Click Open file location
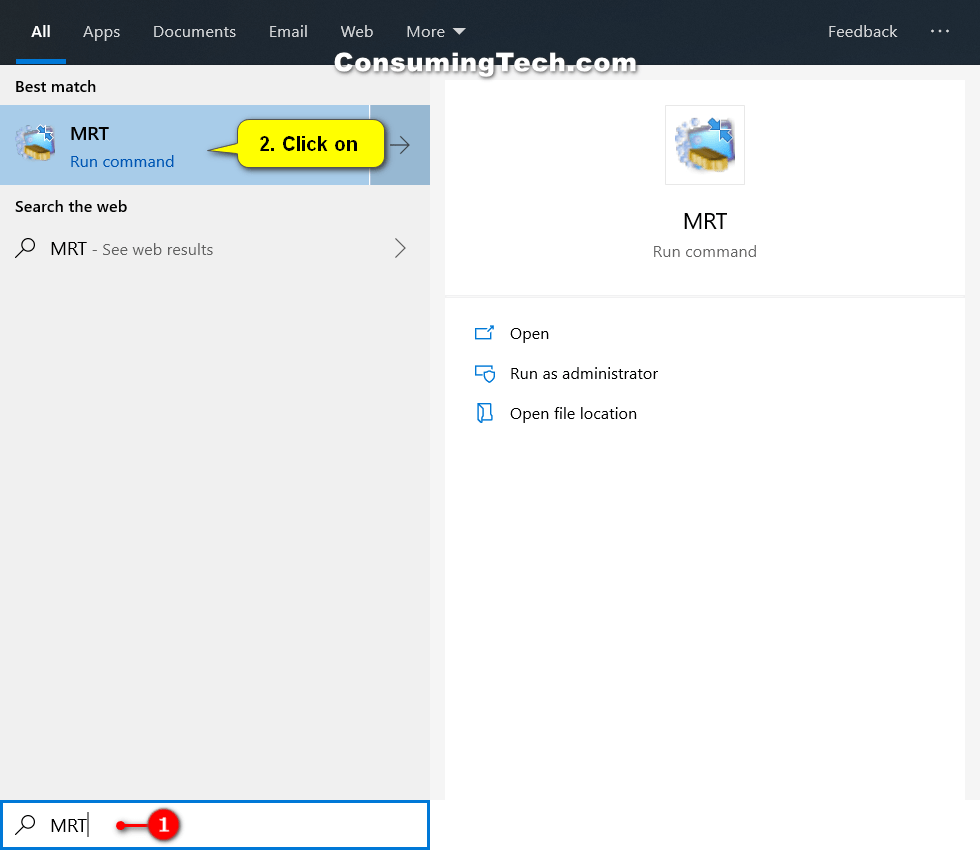This screenshot has width=980, height=850. (x=573, y=413)
